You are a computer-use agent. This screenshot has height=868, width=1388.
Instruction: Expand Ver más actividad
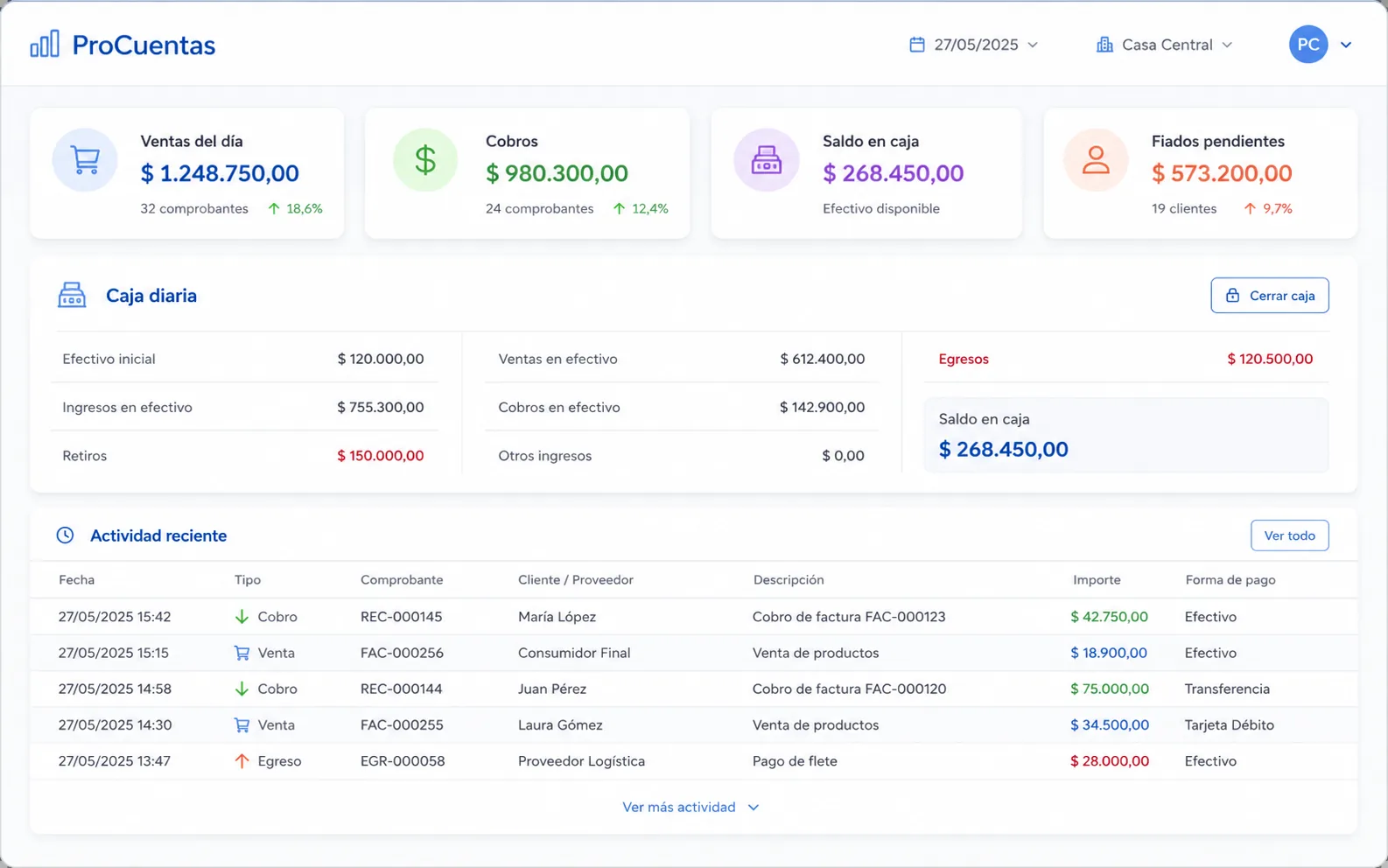(x=690, y=807)
